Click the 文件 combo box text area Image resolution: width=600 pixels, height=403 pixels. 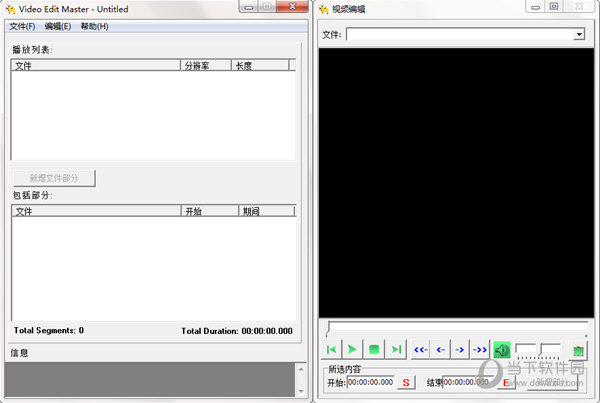pyautogui.click(x=460, y=34)
